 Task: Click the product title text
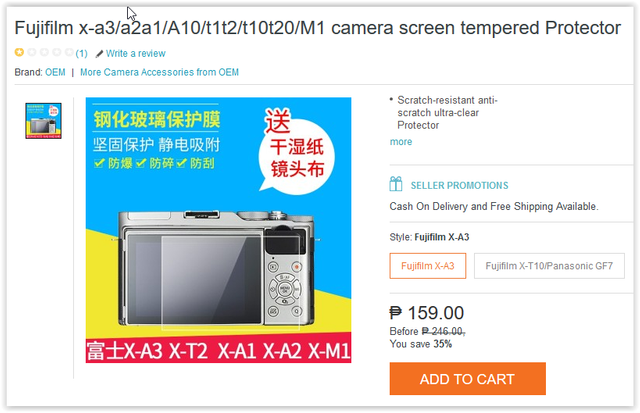click(318, 28)
